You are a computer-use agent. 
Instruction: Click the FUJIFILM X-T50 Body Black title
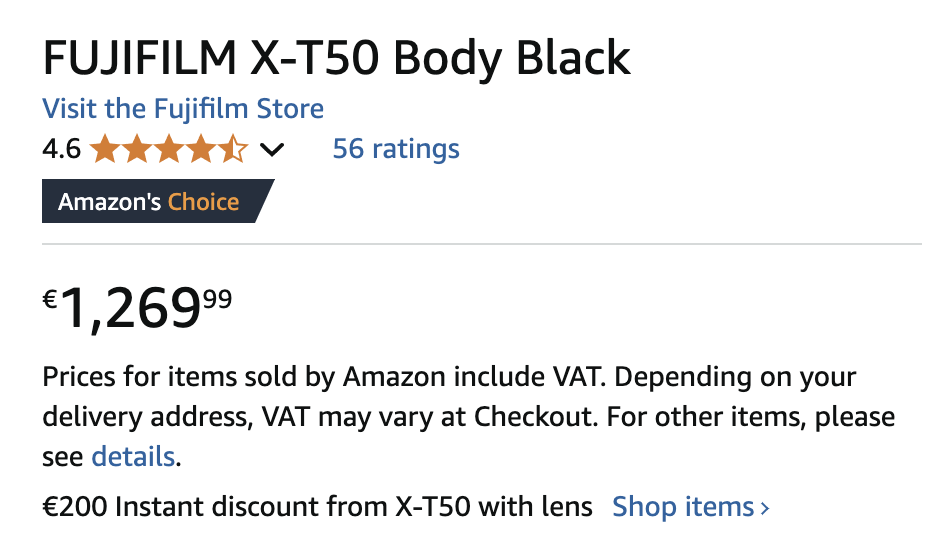[336, 59]
